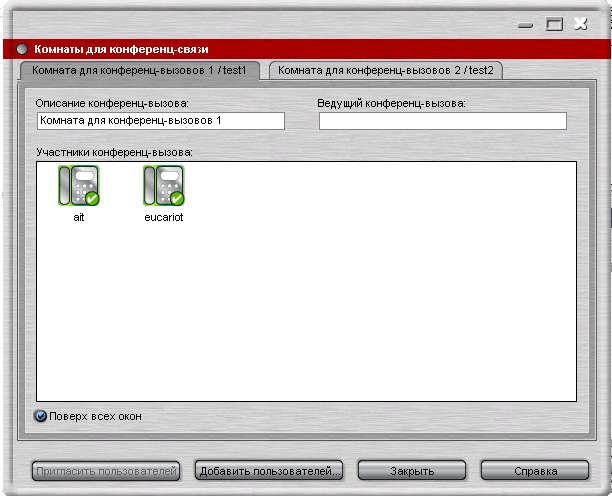
Task: Maximize the conference rooms window
Action: click(554, 24)
